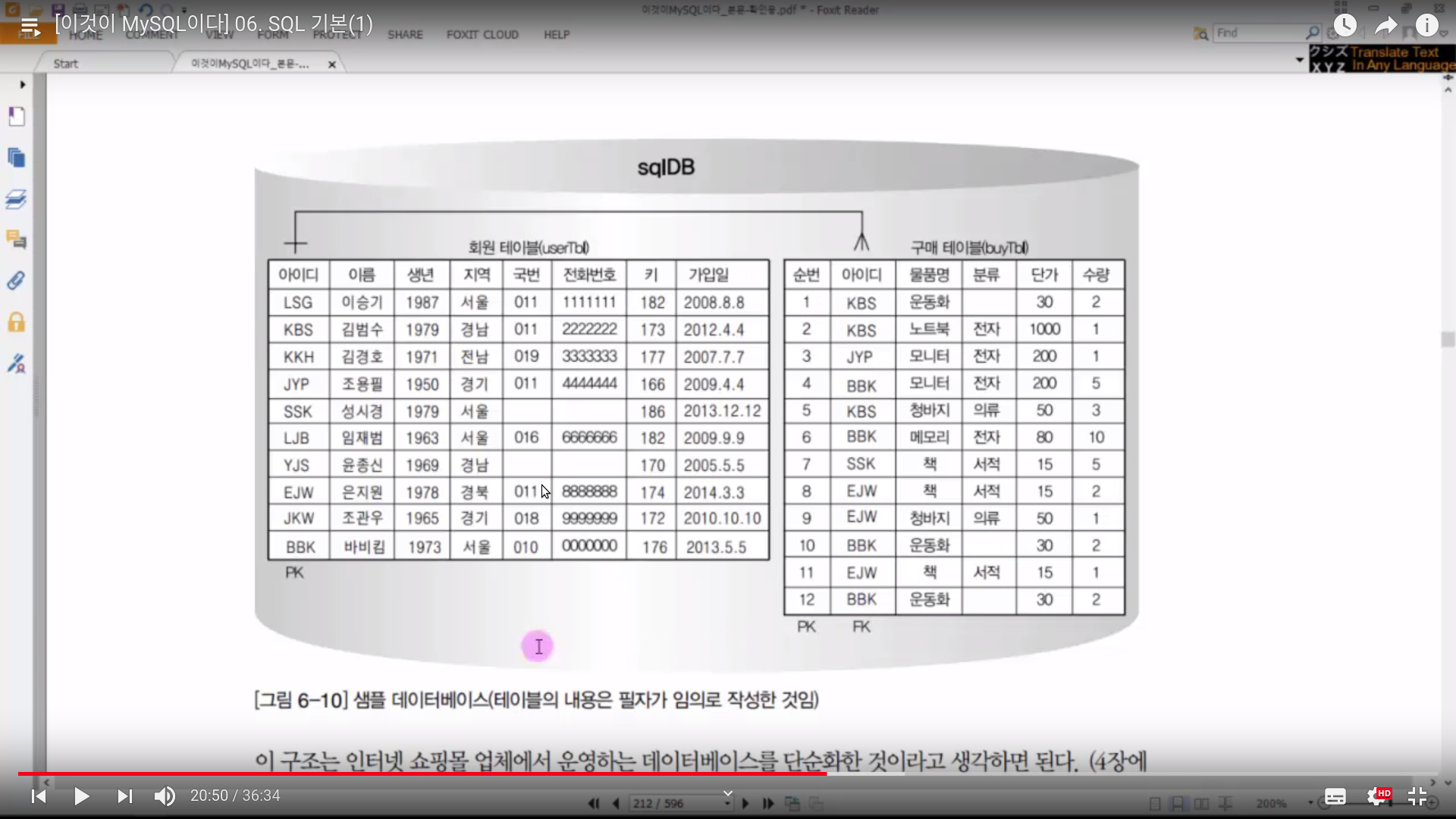
Task: Select single page view mode icon
Action: [x=1155, y=804]
